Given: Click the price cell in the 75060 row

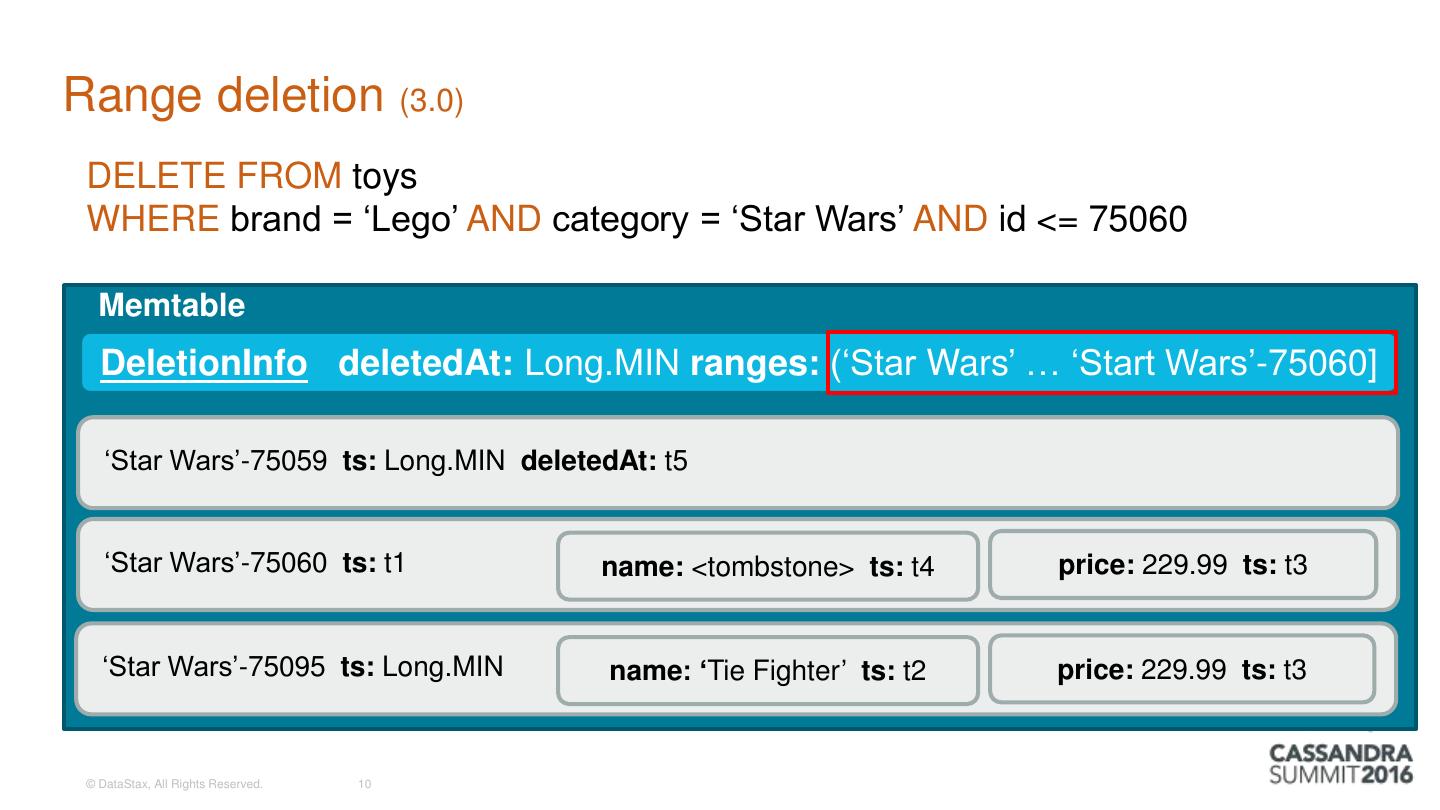Looking at the screenshot, I should [x=1182, y=565].
